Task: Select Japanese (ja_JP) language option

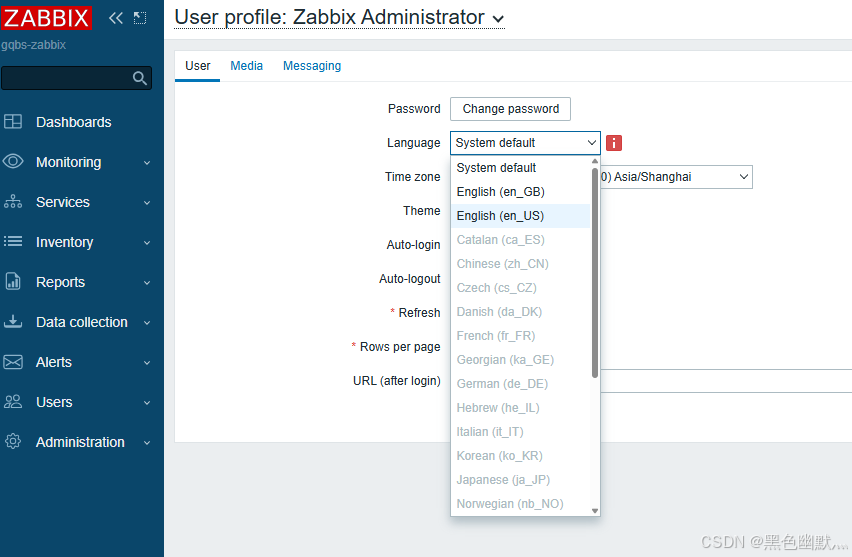Action: (521, 480)
